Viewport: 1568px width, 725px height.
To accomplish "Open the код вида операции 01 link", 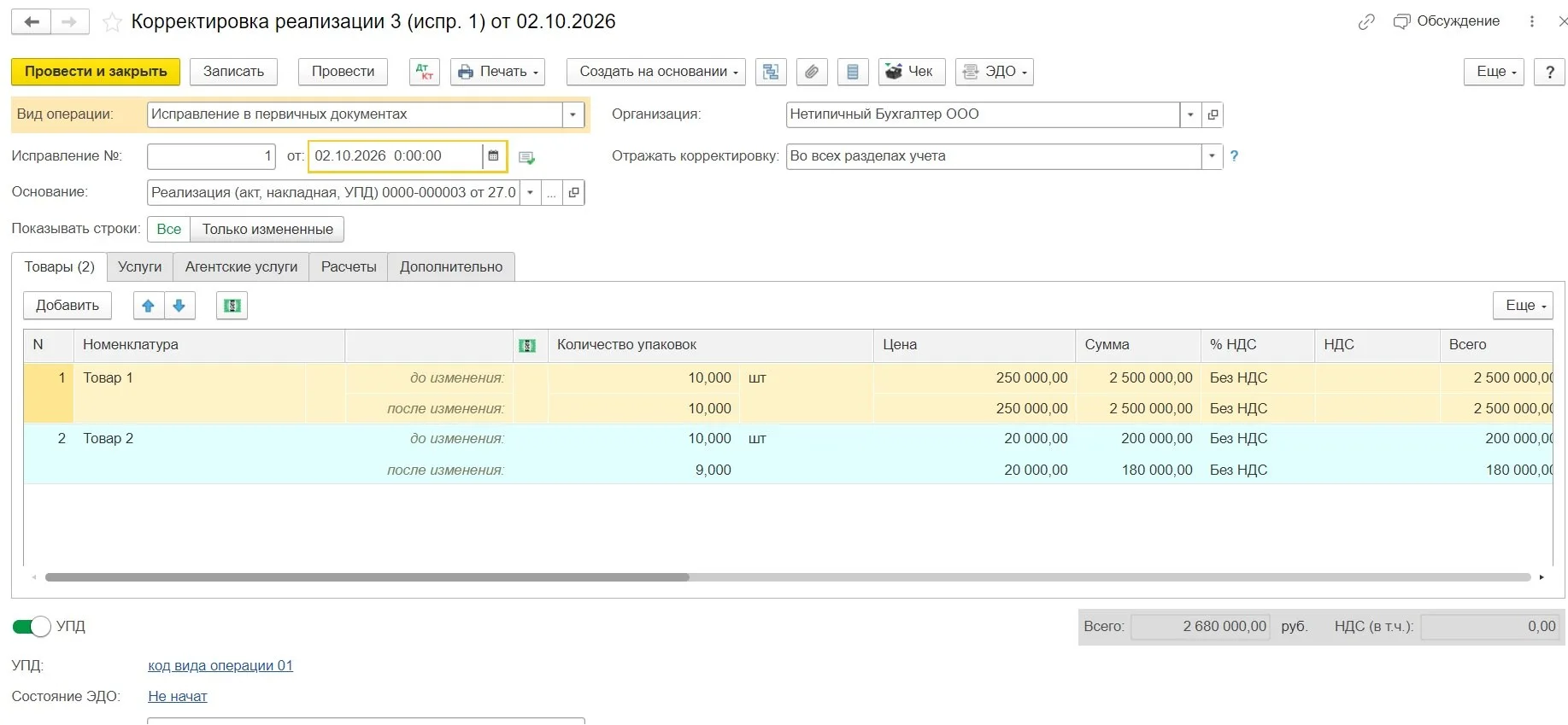I will [220, 666].
